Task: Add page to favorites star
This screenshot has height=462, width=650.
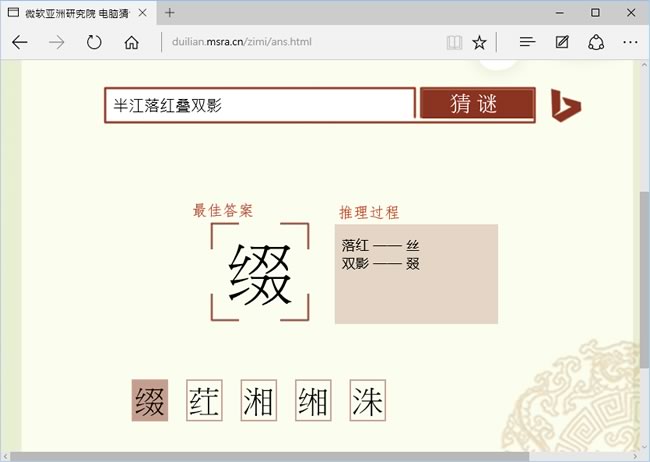Action: click(480, 42)
